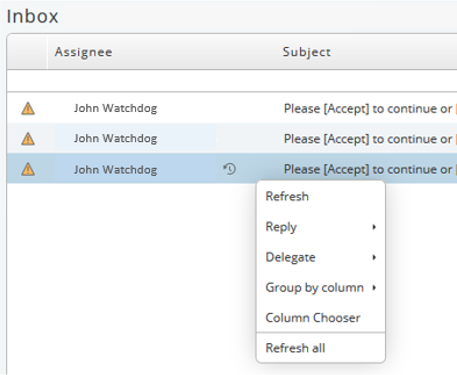Sort by the Subject column header

pos(307,52)
